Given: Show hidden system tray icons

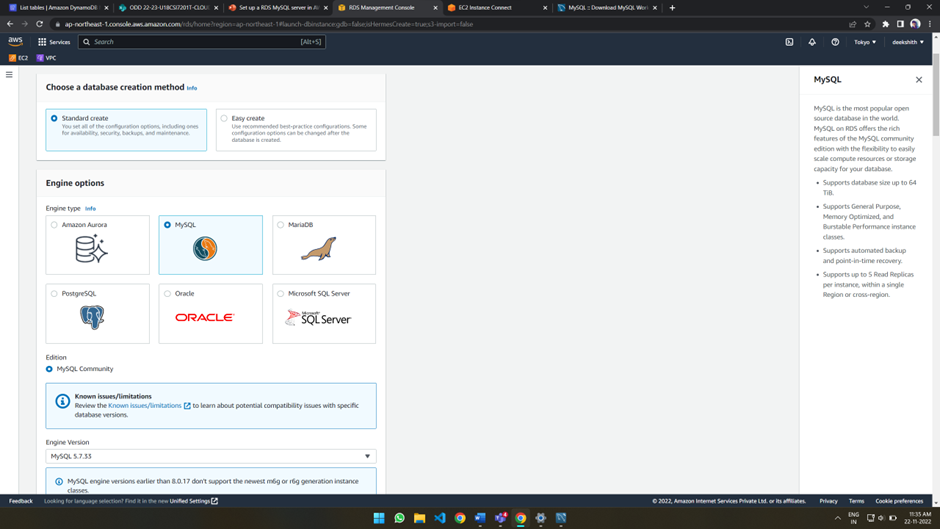Looking at the screenshot, I should (837, 518).
